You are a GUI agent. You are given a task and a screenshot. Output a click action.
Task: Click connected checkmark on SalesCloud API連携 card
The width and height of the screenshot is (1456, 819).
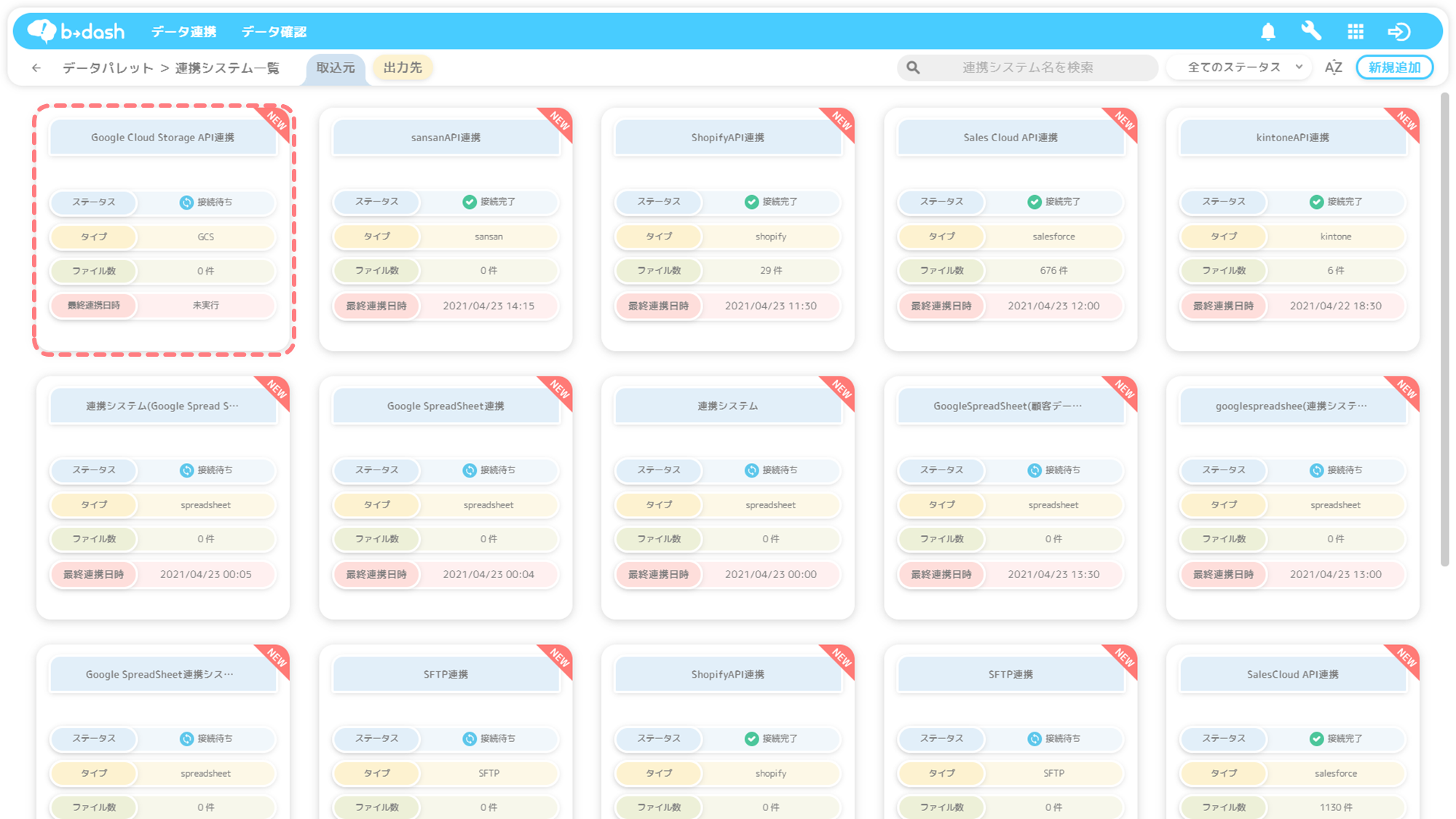(x=1316, y=739)
